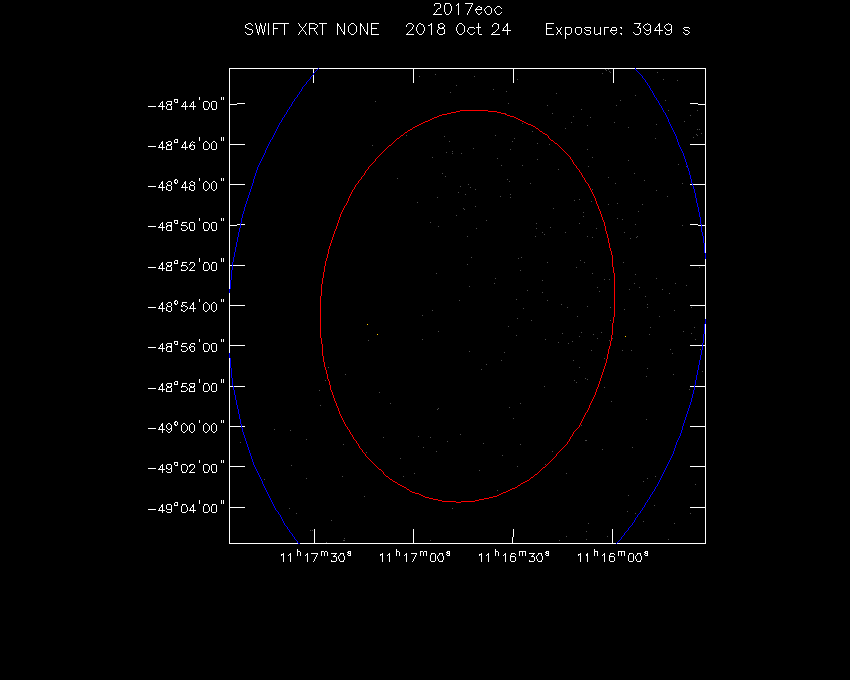Click declination label -49°02'00"
The width and height of the screenshot is (850, 680).
186,468
